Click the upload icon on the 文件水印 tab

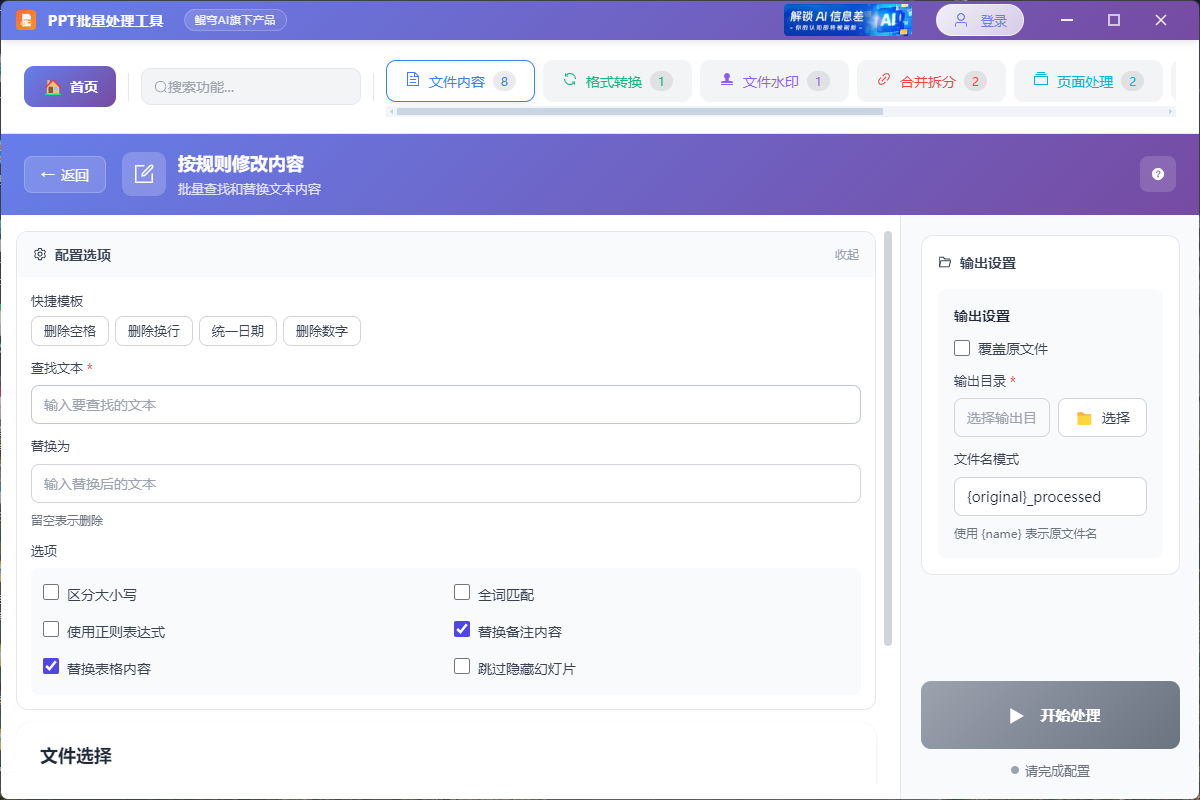pyautogui.click(x=726, y=80)
